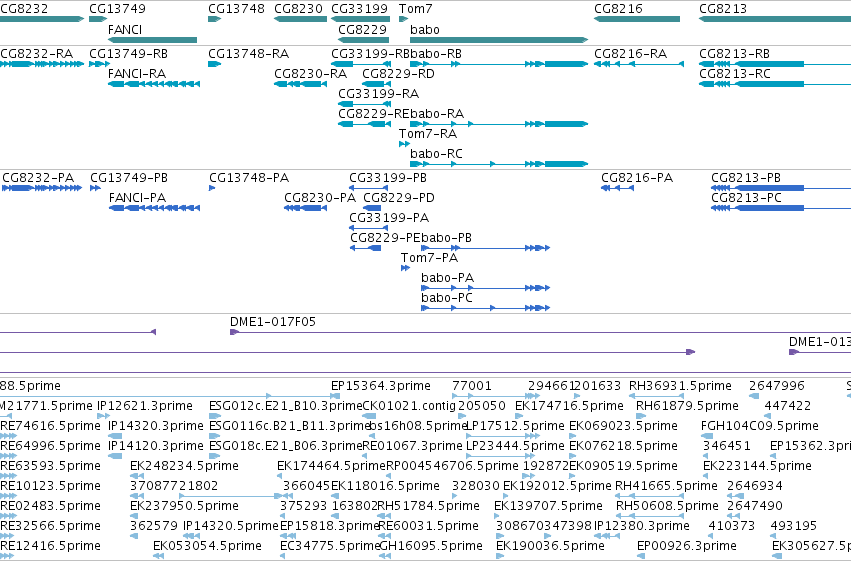Click the EK139707.5prime EST label
The height and width of the screenshot is (561, 851).
(548, 507)
